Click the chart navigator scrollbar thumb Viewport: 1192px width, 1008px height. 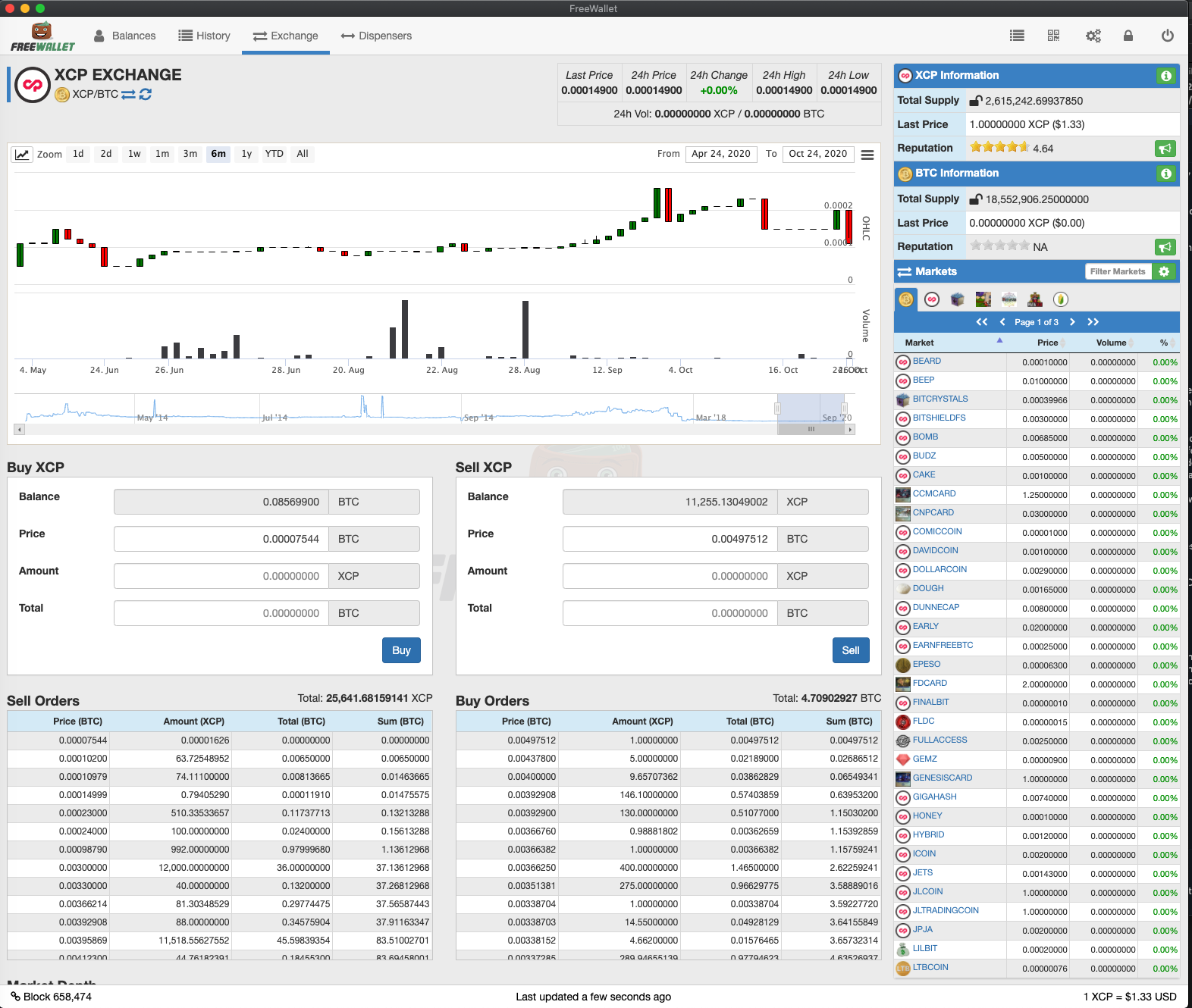click(811, 430)
